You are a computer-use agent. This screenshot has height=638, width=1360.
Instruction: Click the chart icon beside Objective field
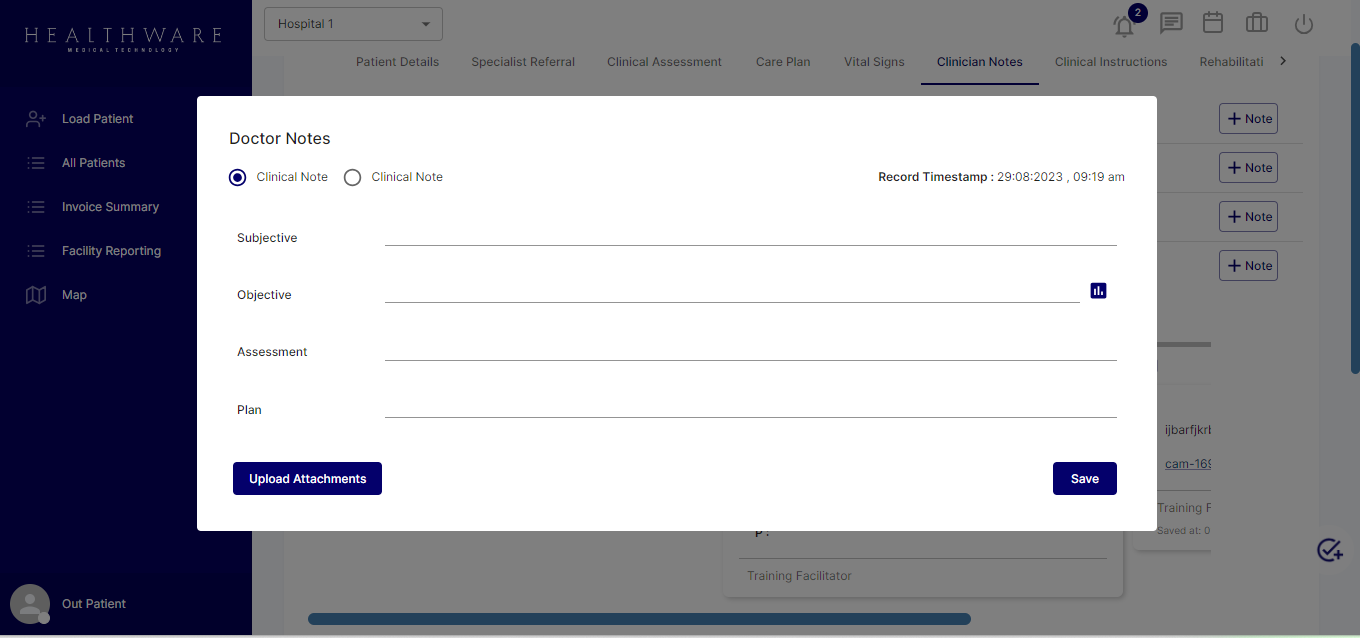[1098, 291]
